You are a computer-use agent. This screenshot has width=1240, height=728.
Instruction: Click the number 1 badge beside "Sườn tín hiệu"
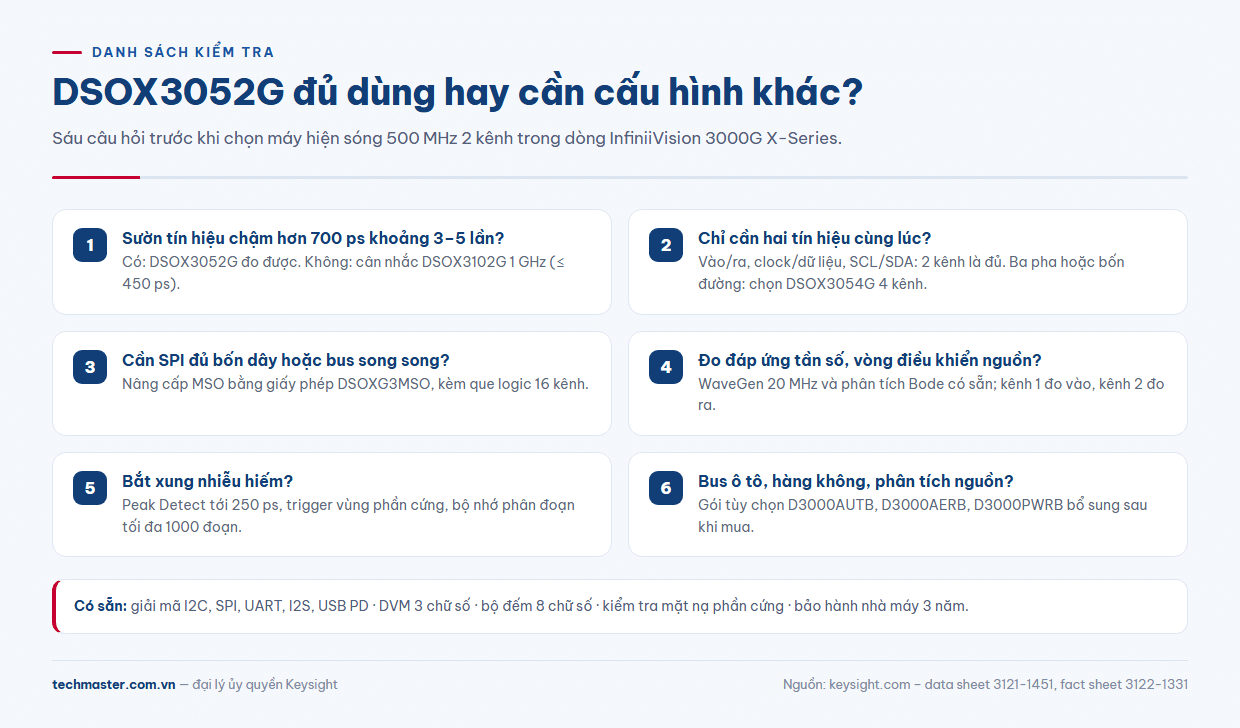click(x=90, y=246)
